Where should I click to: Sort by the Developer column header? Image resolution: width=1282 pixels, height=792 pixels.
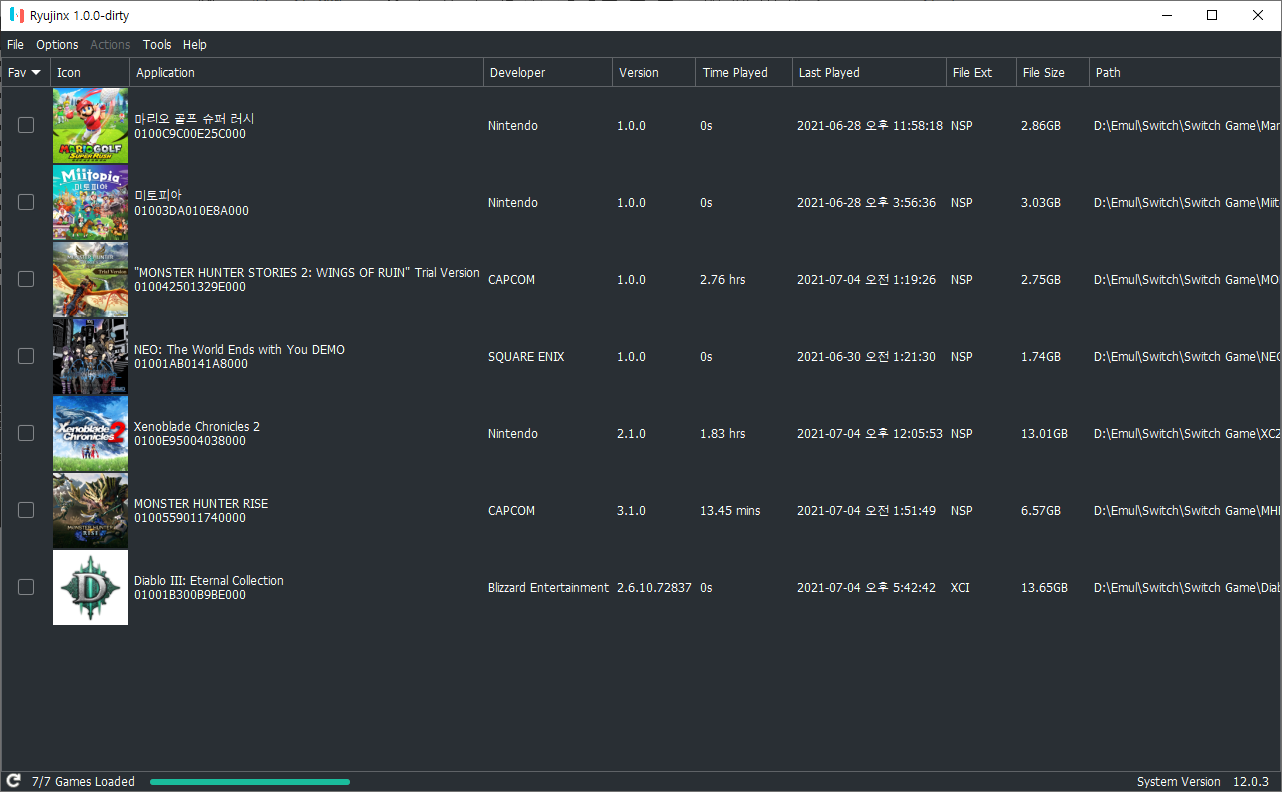click(548, 72)
